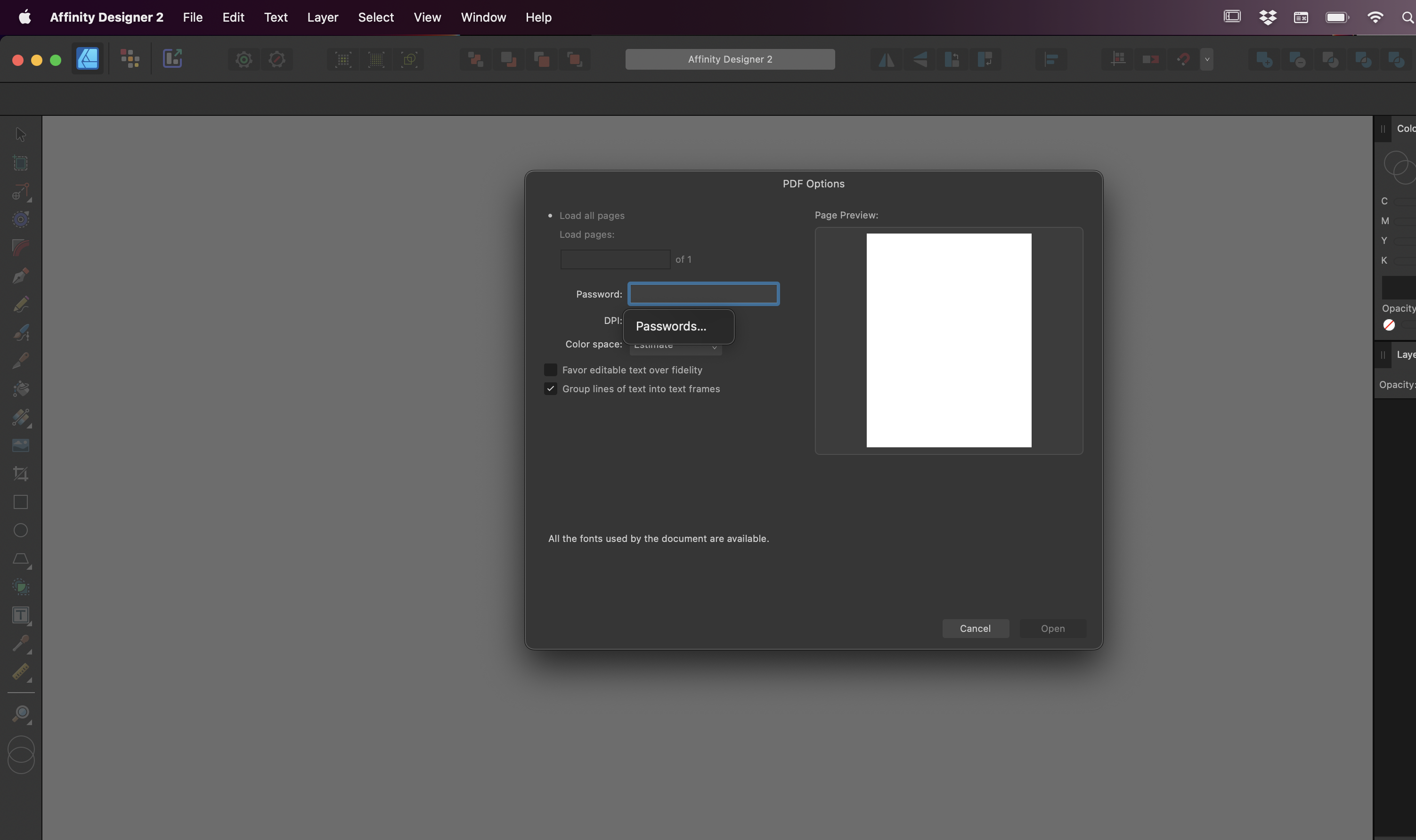Open the Snapping options dropdown arrow

point(1206,59)
